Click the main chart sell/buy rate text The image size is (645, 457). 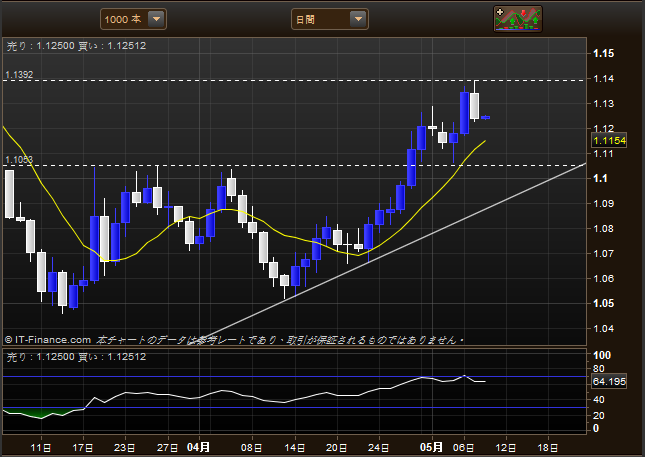77,46
